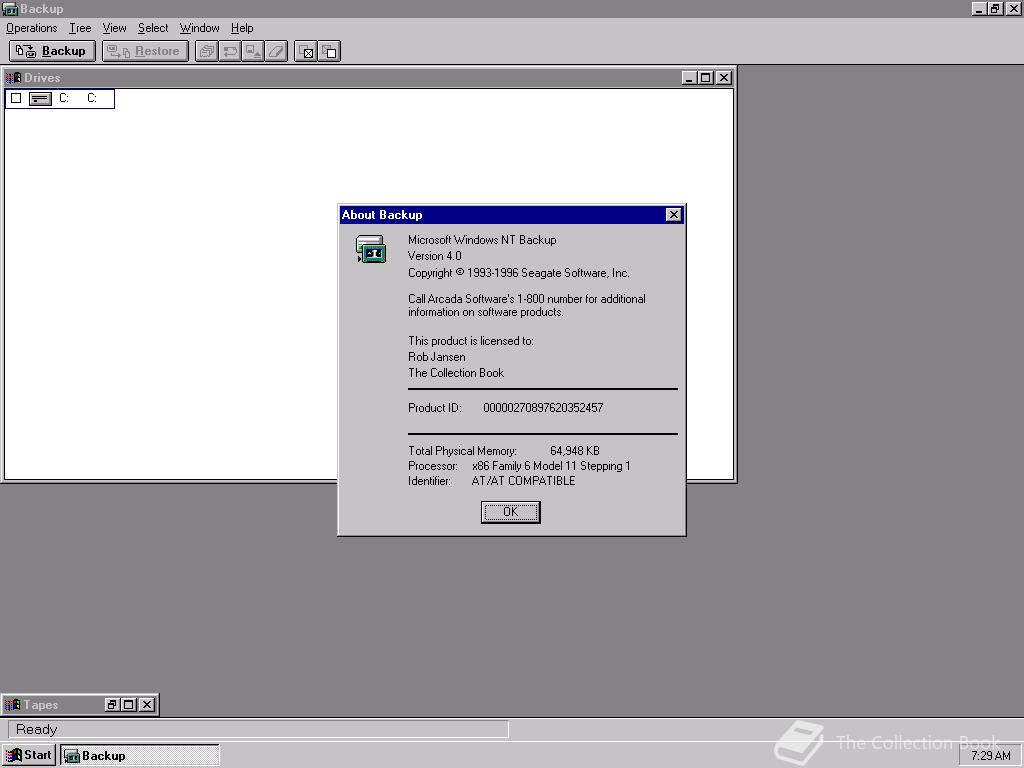The width and height of the screenshot is (1024, 768).
Task: Open the Operations menu
Action: tap(31, 28)
